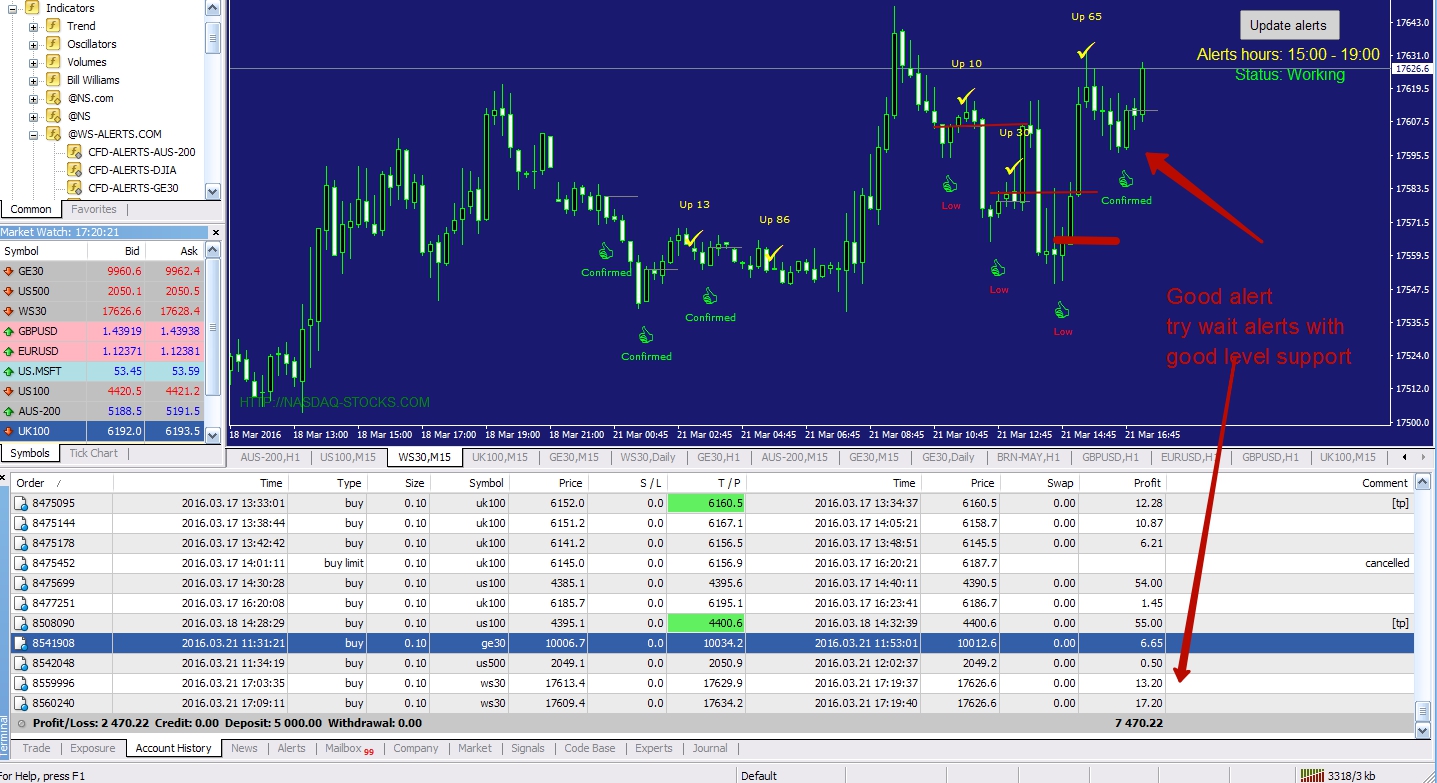
Task: Sort history by the Order column header
Action: point(31,483)
